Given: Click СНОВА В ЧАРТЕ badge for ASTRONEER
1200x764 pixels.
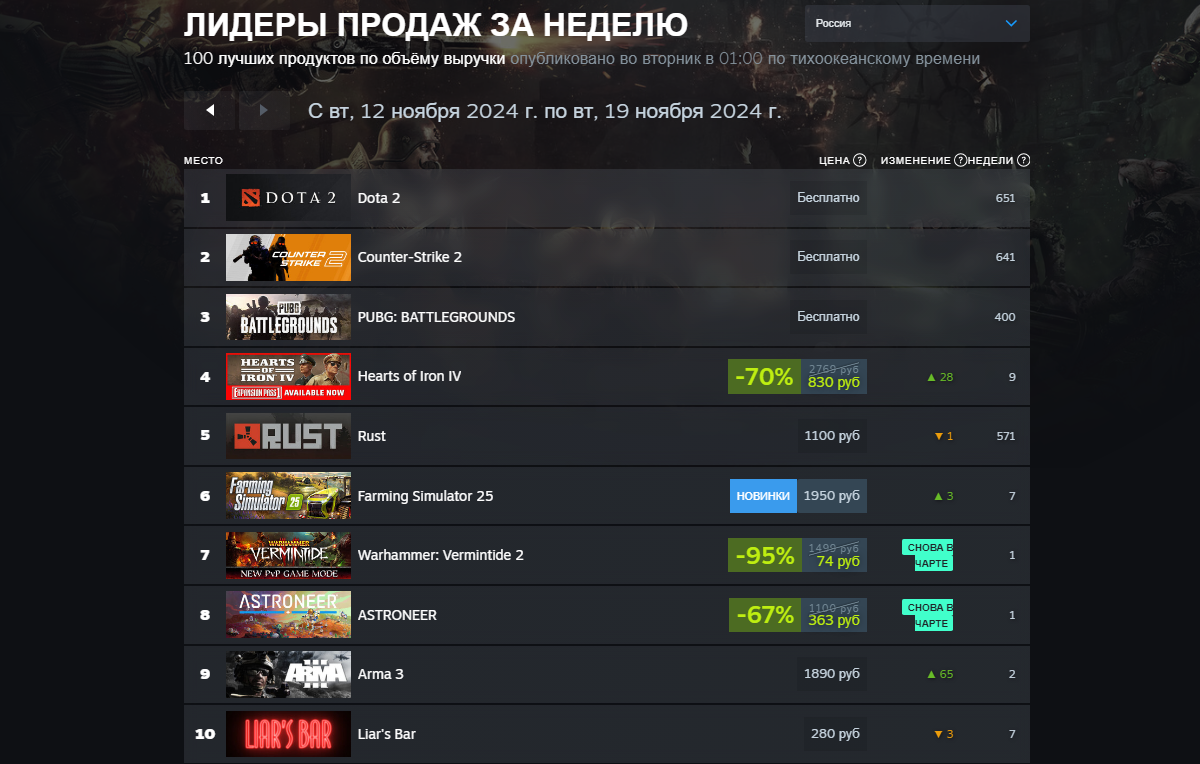Looking at the screenshot, I should (x=928, y=615).
